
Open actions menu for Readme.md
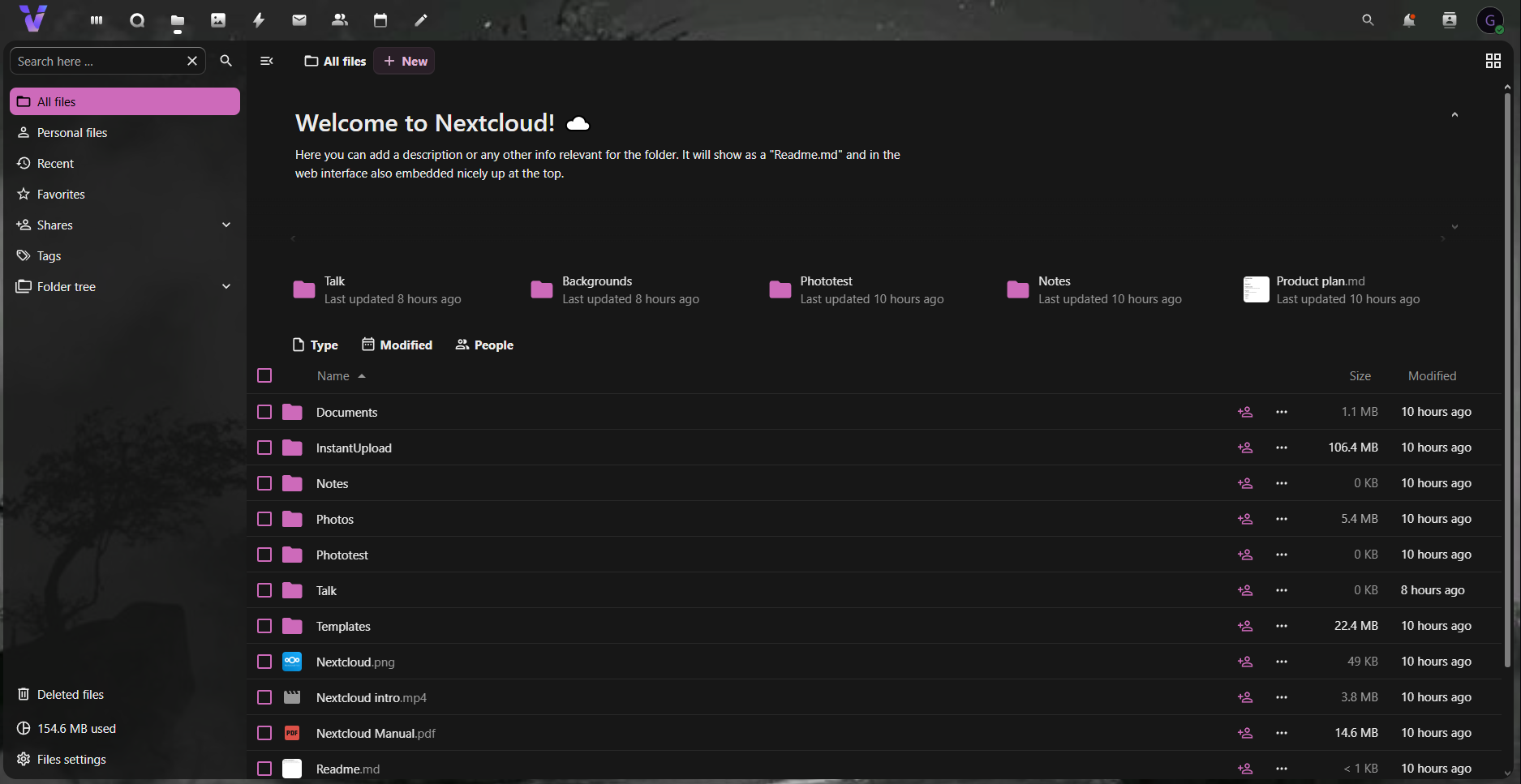tap(1282, 769)
